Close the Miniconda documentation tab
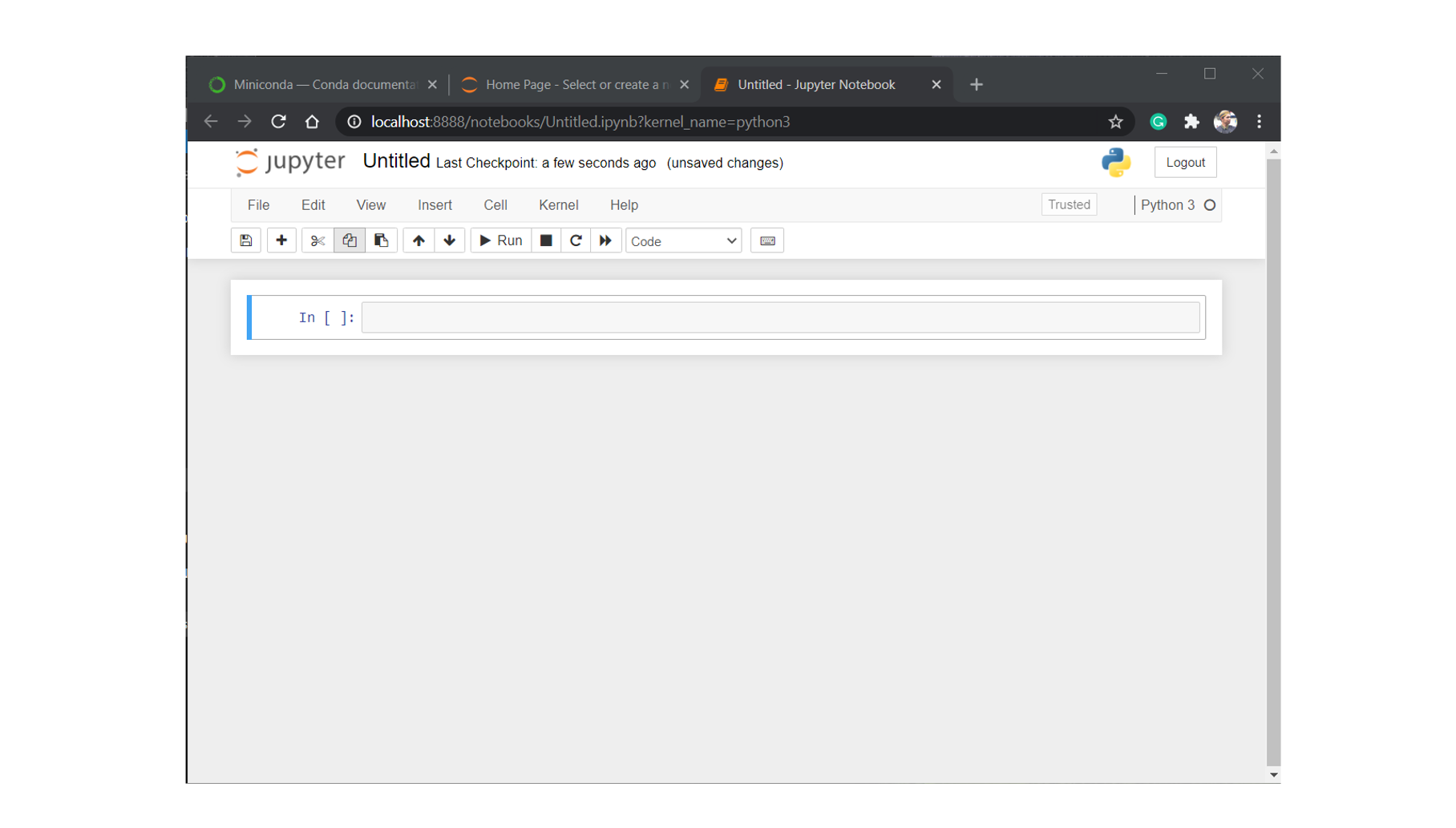Viewport: 1456px width, 828px height. click(x=432, y=84)
